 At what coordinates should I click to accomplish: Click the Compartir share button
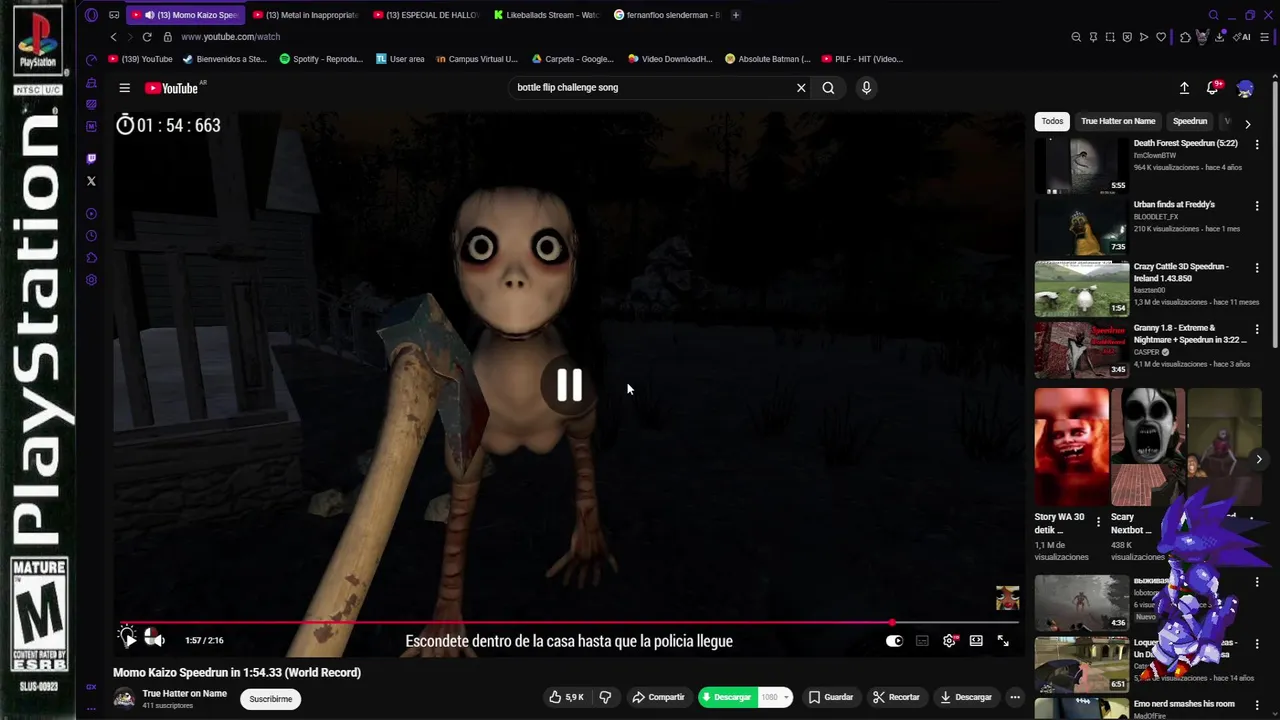point(658,697)
